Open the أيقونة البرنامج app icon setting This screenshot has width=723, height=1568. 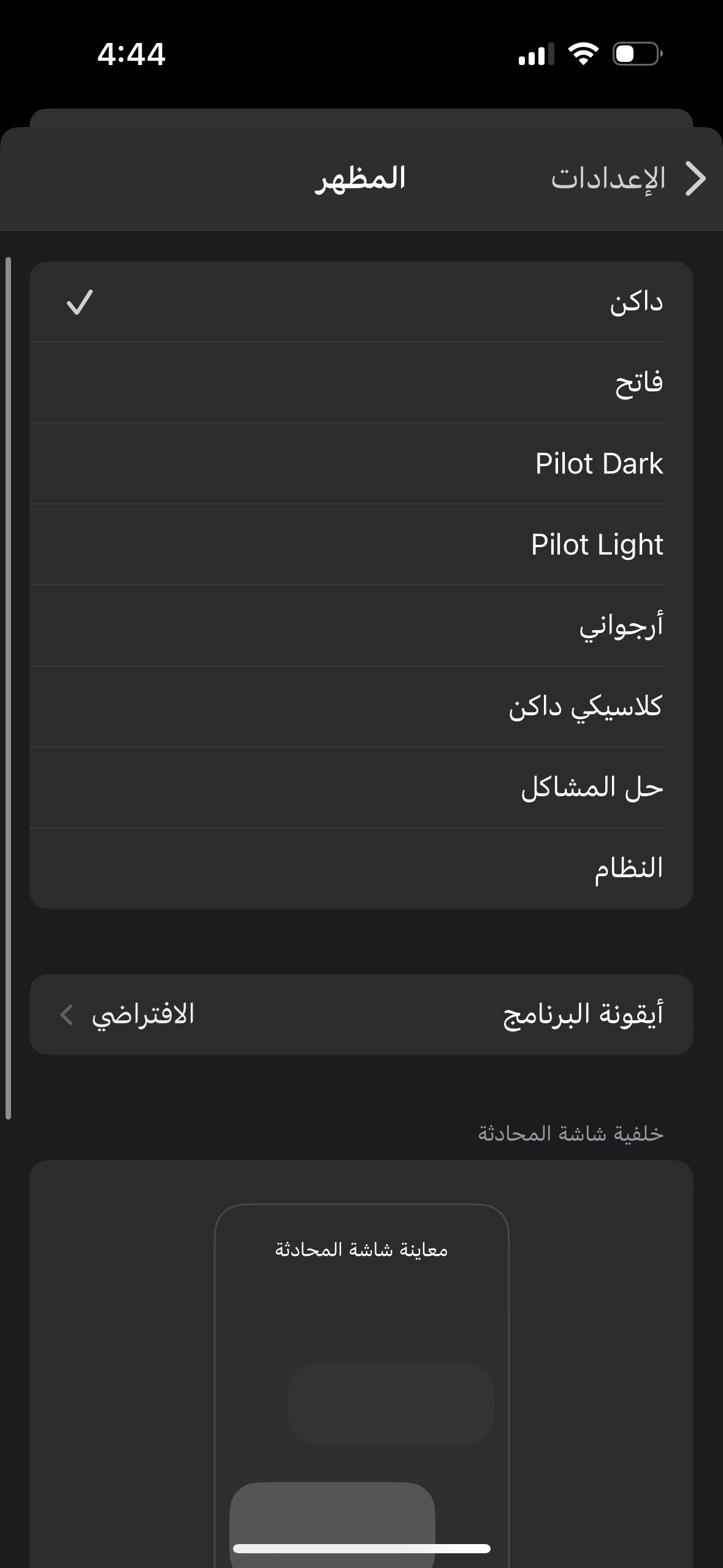[583, 1015]
